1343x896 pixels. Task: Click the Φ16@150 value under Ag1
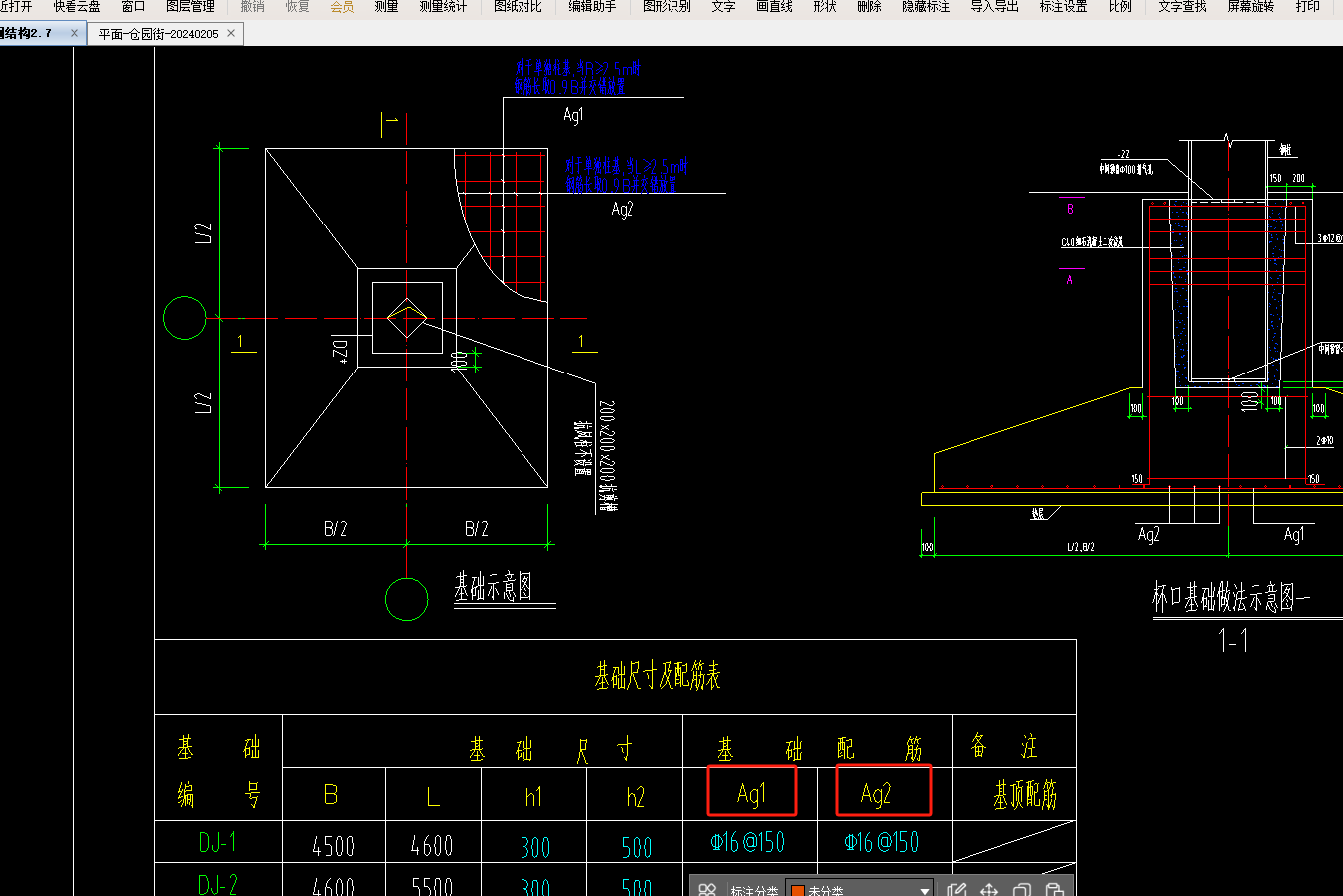(748, 842)
